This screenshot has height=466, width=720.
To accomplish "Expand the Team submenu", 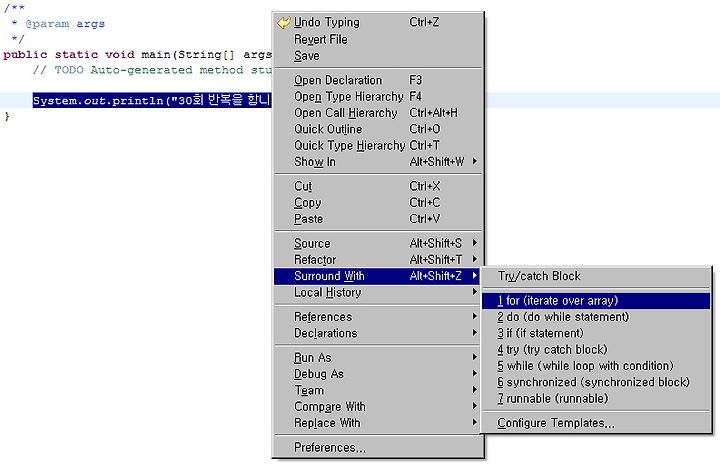I will coord(378,390).
